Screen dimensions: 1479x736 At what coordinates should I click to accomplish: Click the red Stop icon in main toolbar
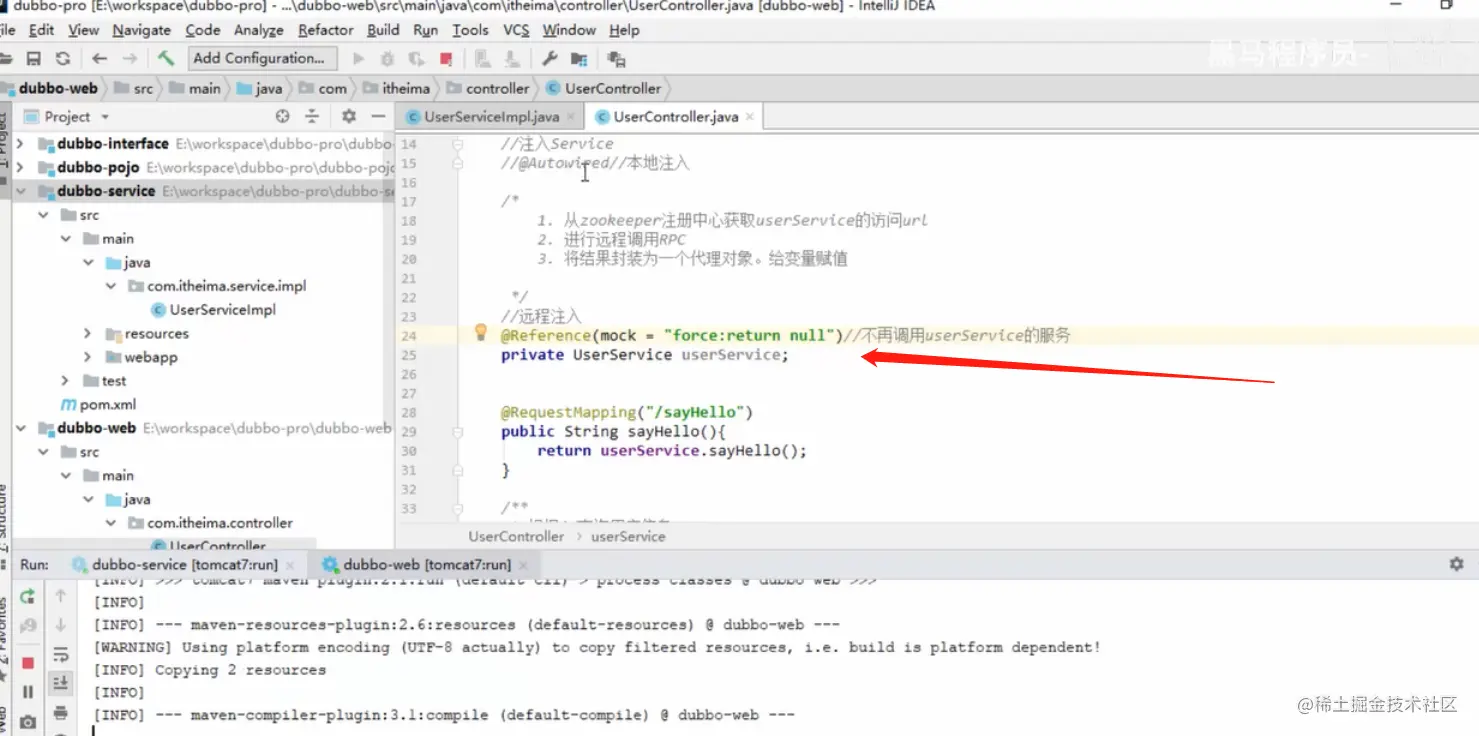446,59
